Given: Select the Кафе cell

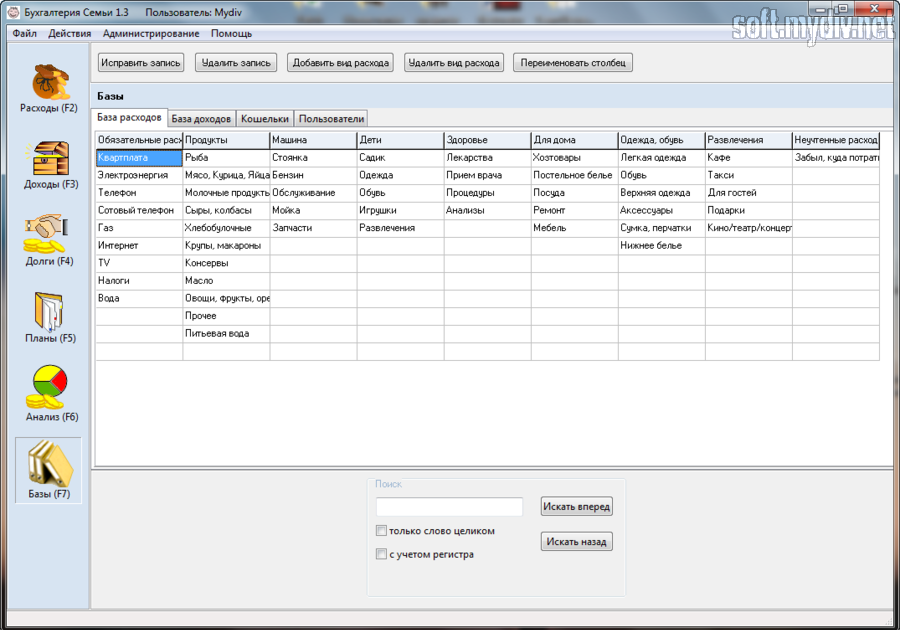Looking at the screenshot, I should [748, 158].
